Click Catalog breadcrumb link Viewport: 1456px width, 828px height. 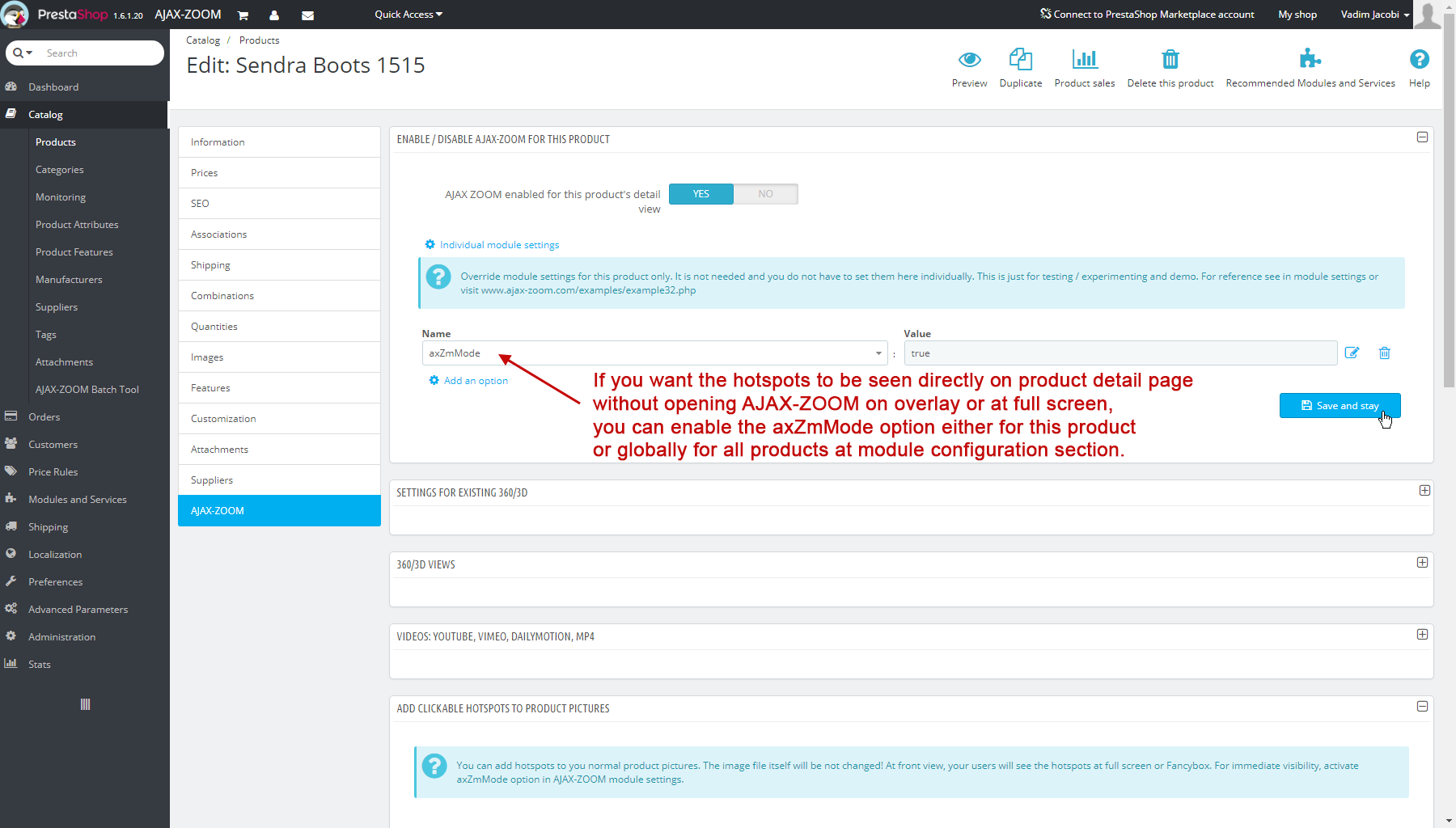click(x=203, y=40)
